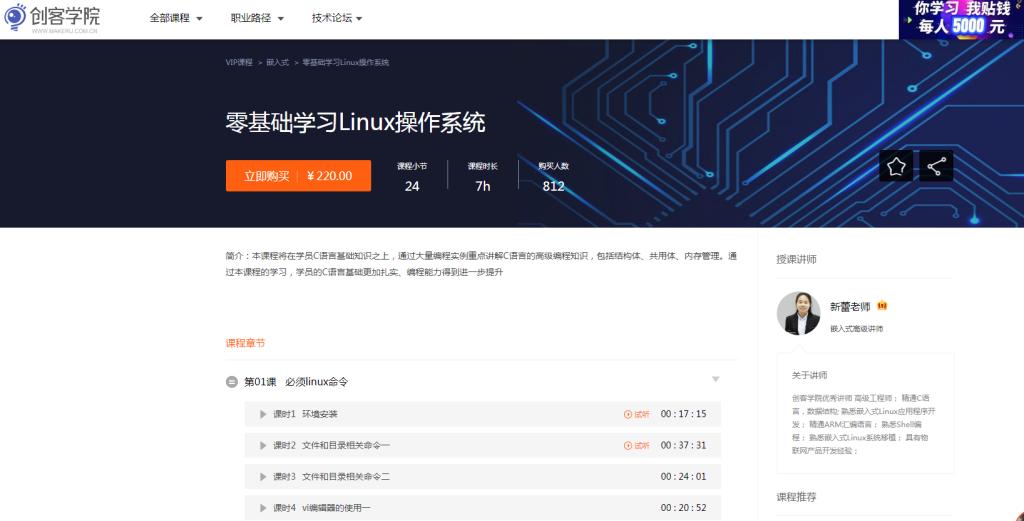Click the 创客学院 logo
The image size is (1024, 521).
(52, 18)
